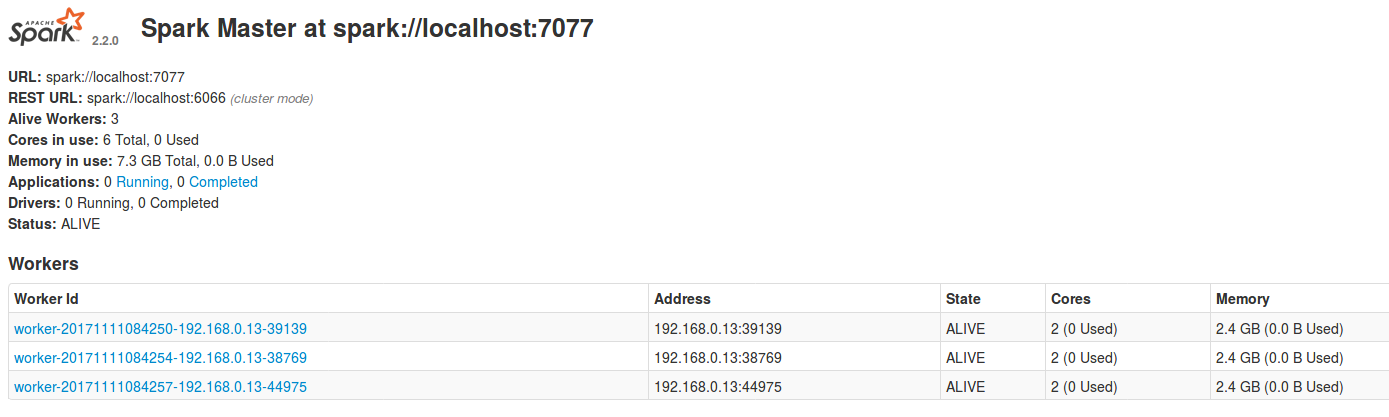The width and height of the screenshot is (1389, 417).
Task: Click the Workers section heading
Action: coord(43,264)
